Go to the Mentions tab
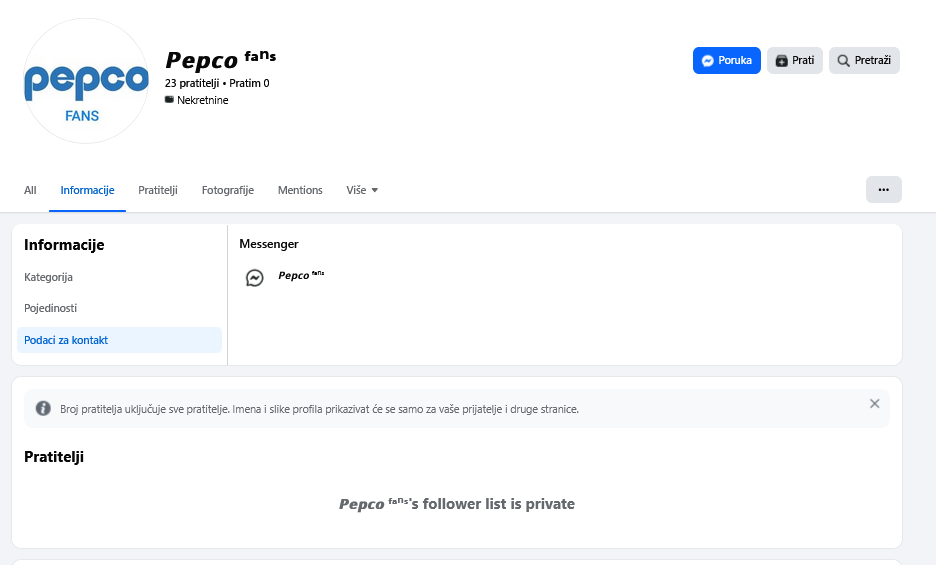The height and width of the screenshot is (565, 936). pos(300,190)
